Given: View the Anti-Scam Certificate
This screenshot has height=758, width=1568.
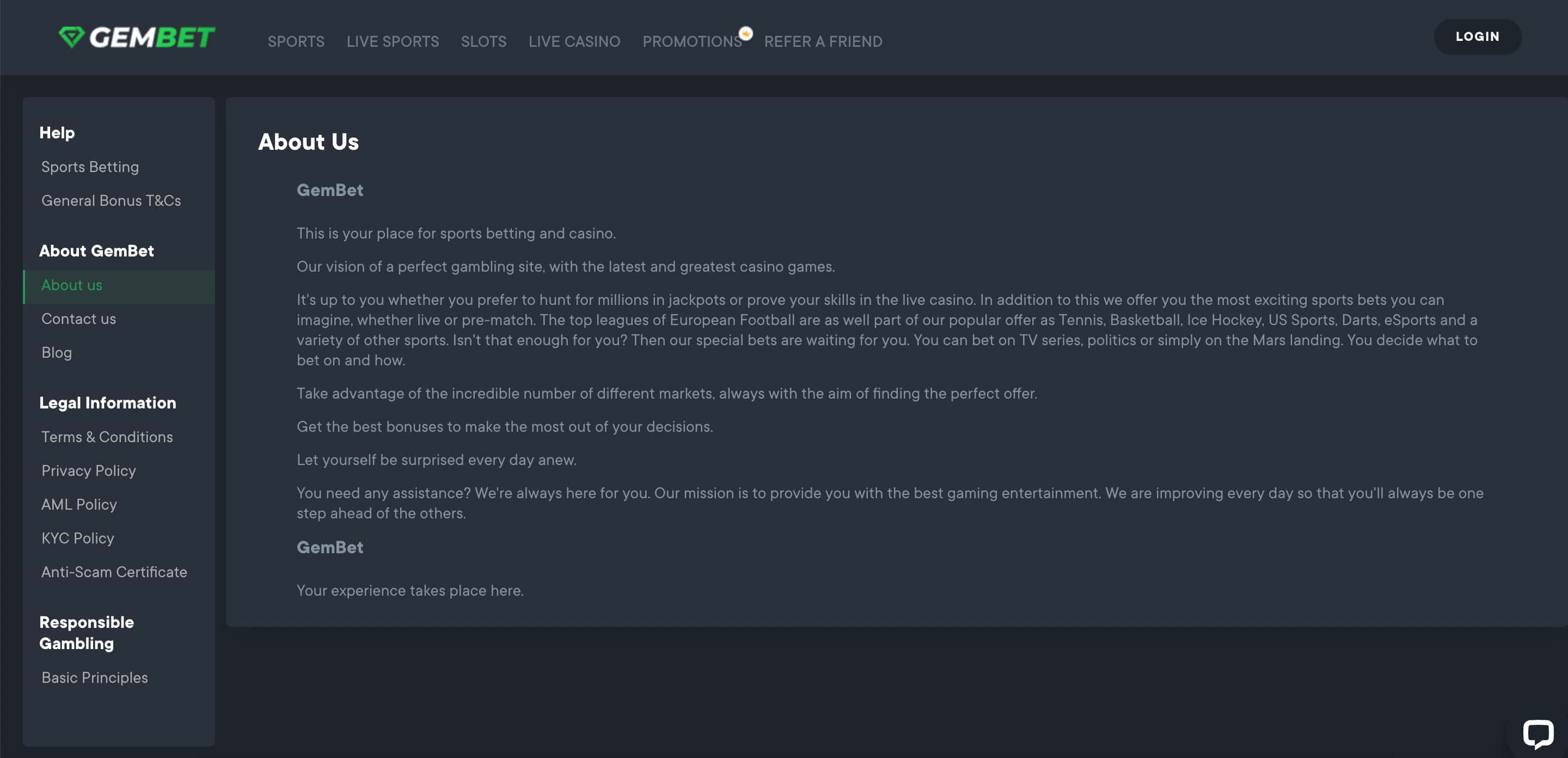Looking at the screenshot, I should click(114, 572).
